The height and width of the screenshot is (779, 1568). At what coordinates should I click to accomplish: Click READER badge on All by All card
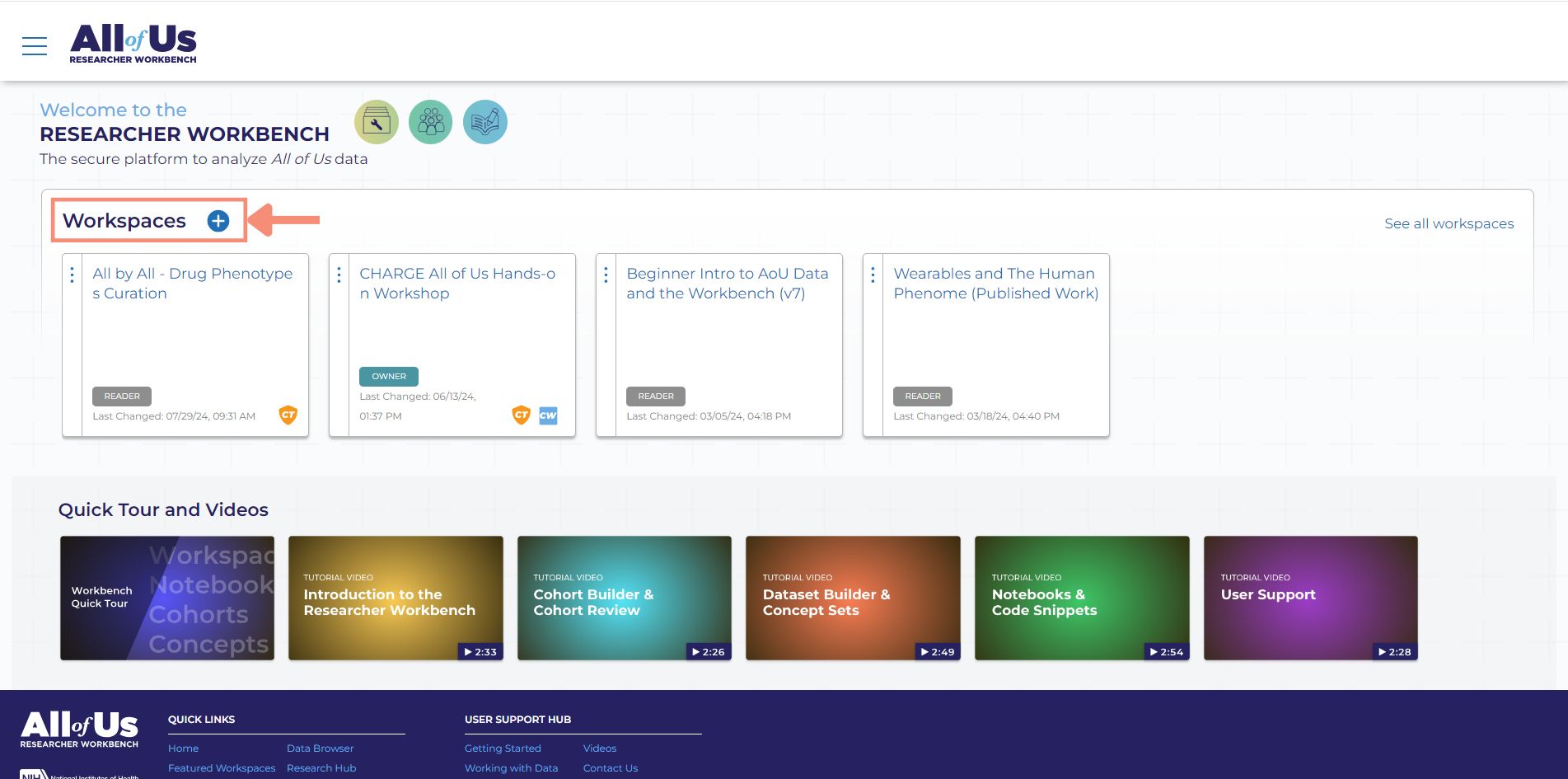coord(122,397)
